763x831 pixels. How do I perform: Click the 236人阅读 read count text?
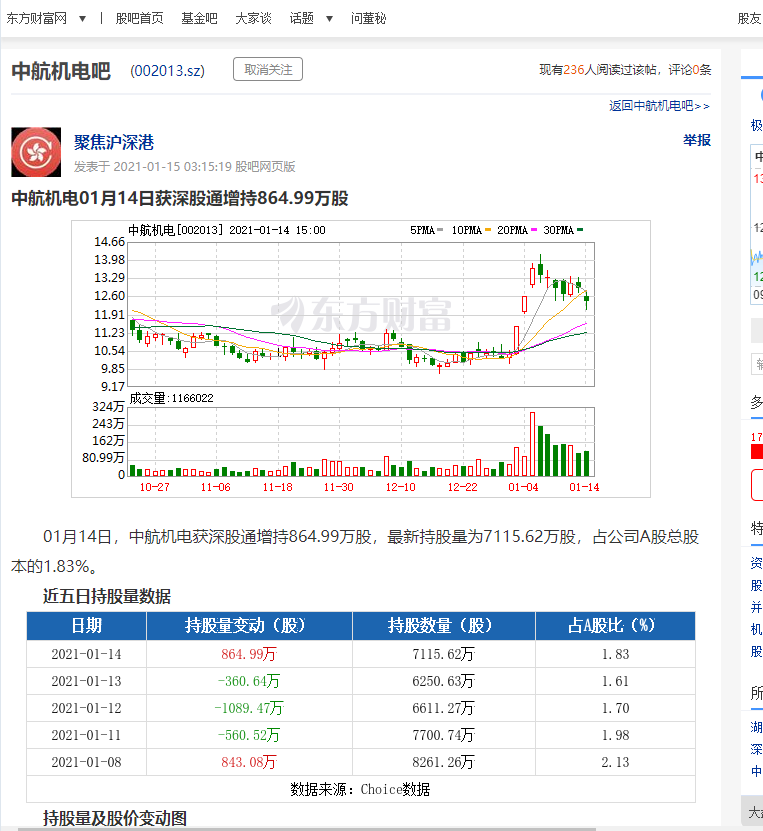(599, 69)
